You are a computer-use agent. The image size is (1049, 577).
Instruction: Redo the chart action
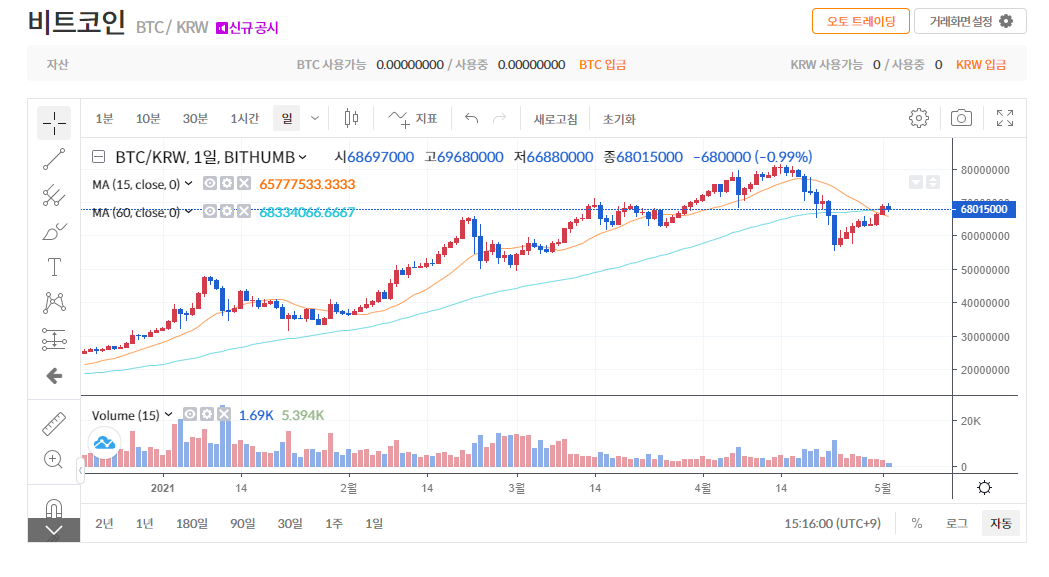pyautogui.click(x=499, y=118)
